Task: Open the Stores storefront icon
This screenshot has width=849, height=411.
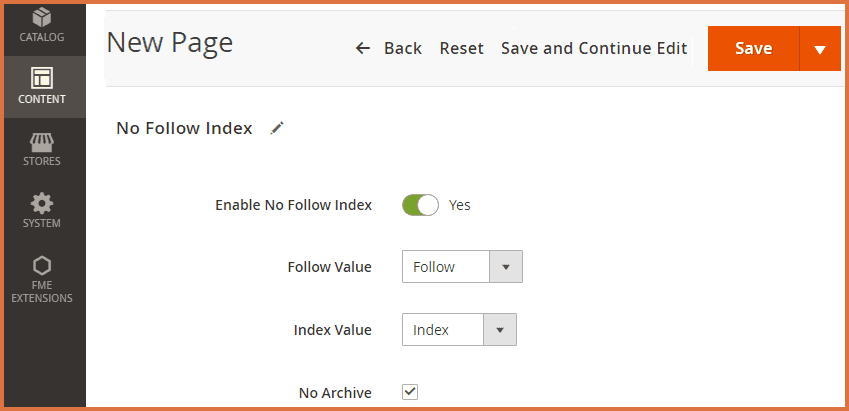Action: point(42,140)
